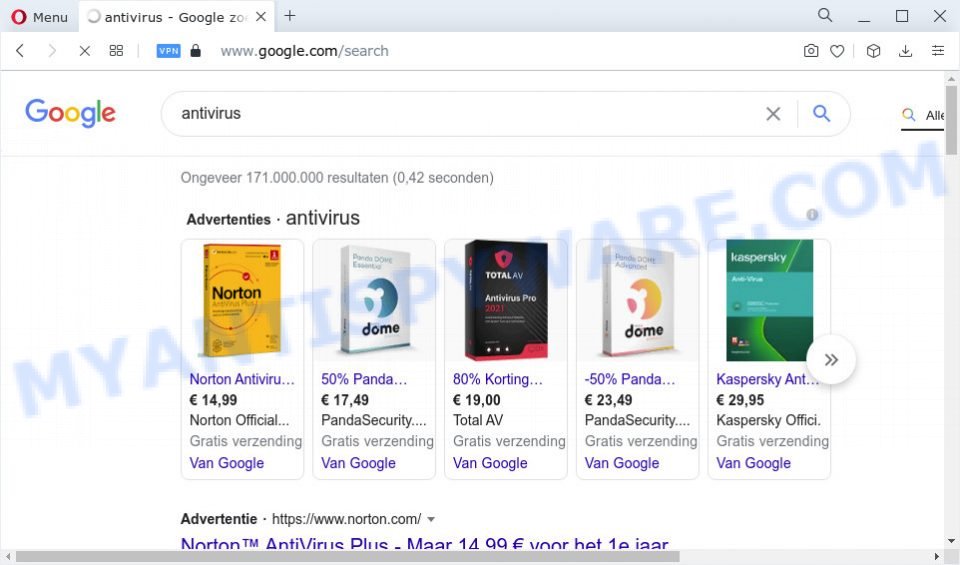This screenshot has height=565, width=960.
Task: Click Van Google under Kaspersky ad
Action: point(753,463)
